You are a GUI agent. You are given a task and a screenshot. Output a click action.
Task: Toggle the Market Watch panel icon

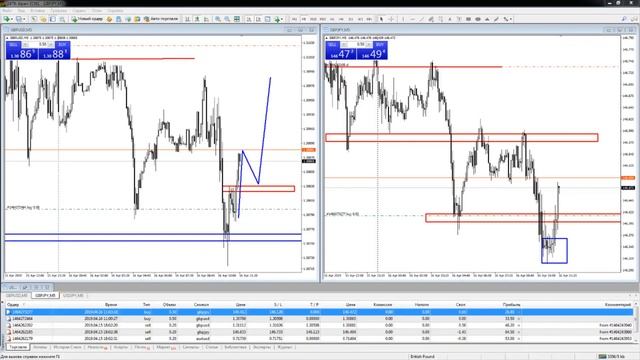point(34,19)
